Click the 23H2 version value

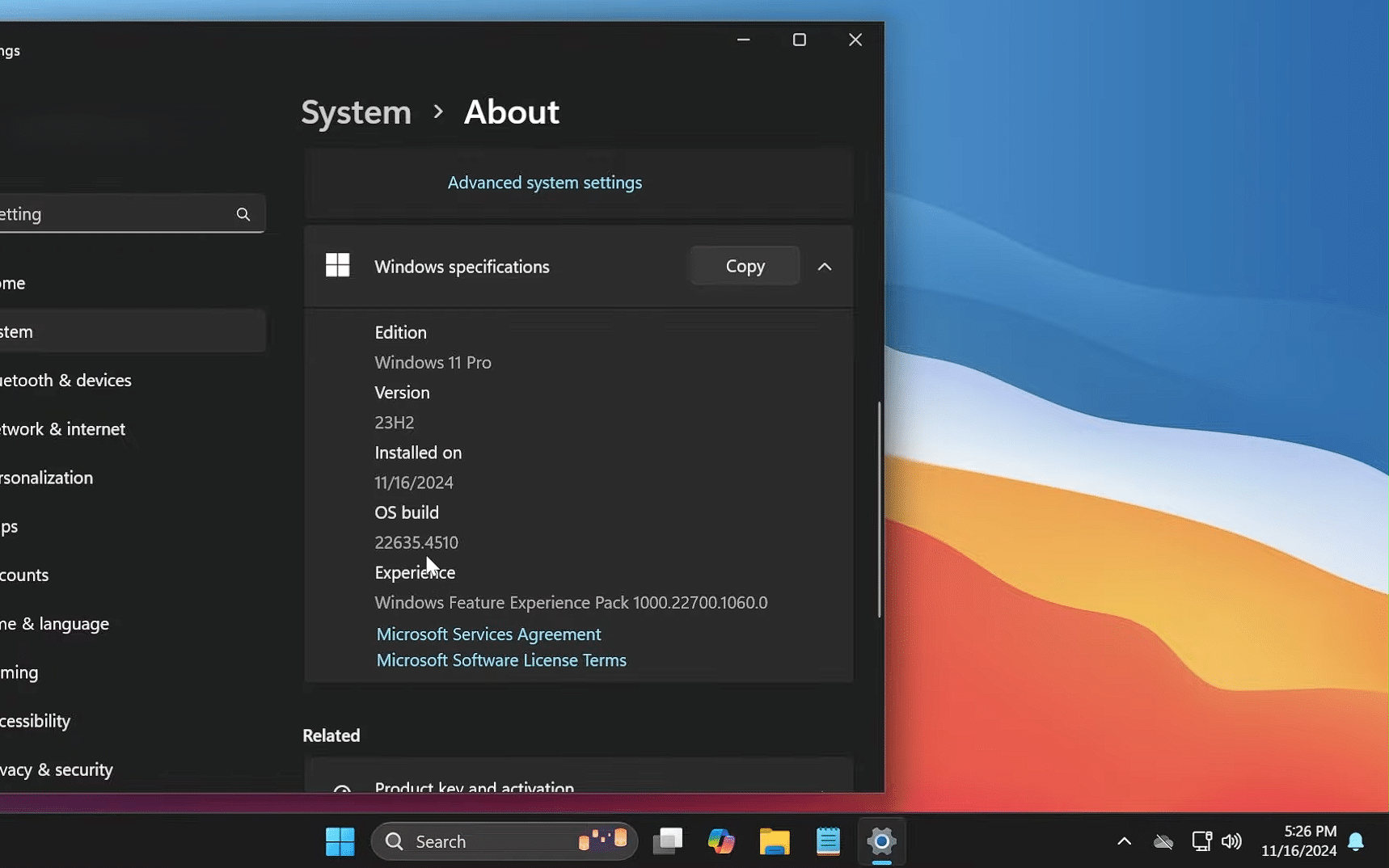click(x=394, y=423)
